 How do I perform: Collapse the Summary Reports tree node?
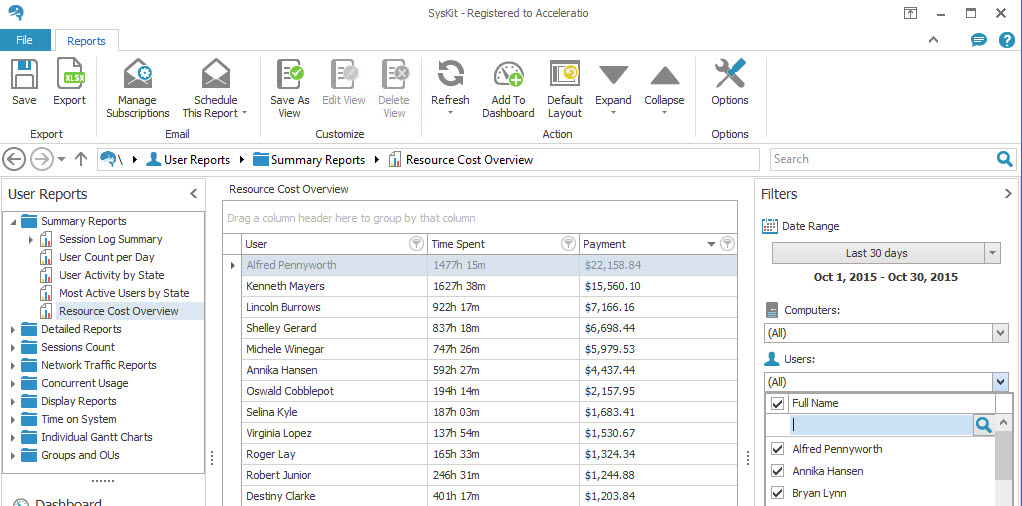coord(13,222)
